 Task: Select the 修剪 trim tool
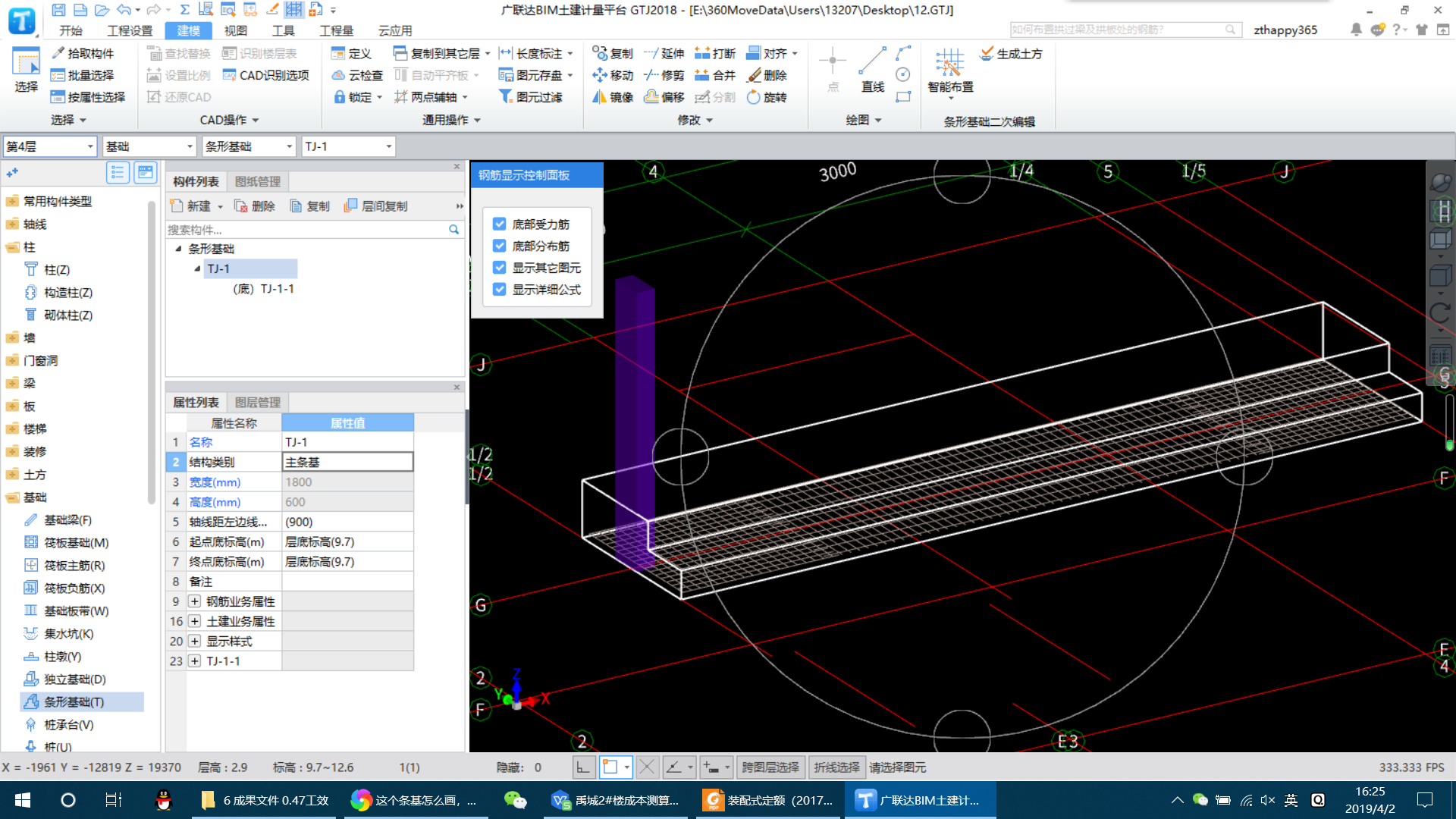pos(664,75)
